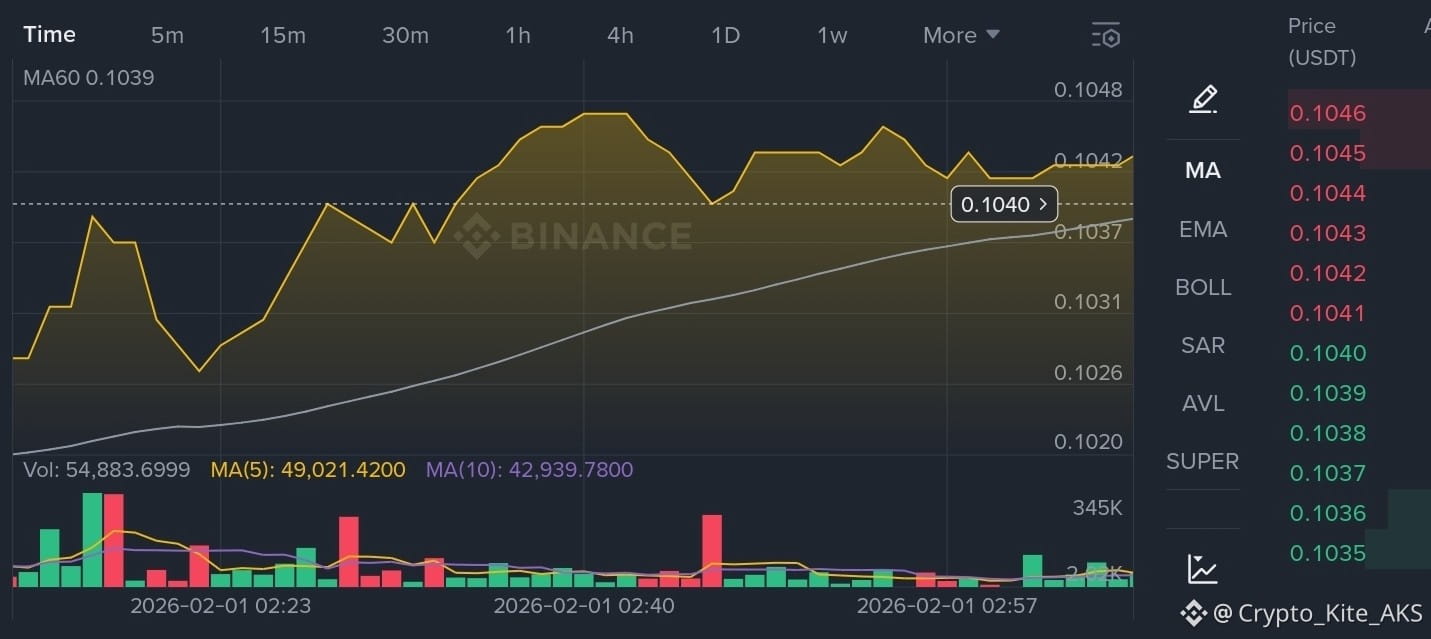Enable the SUPER indicator
1431x639 pixels.
point(1203,461)
